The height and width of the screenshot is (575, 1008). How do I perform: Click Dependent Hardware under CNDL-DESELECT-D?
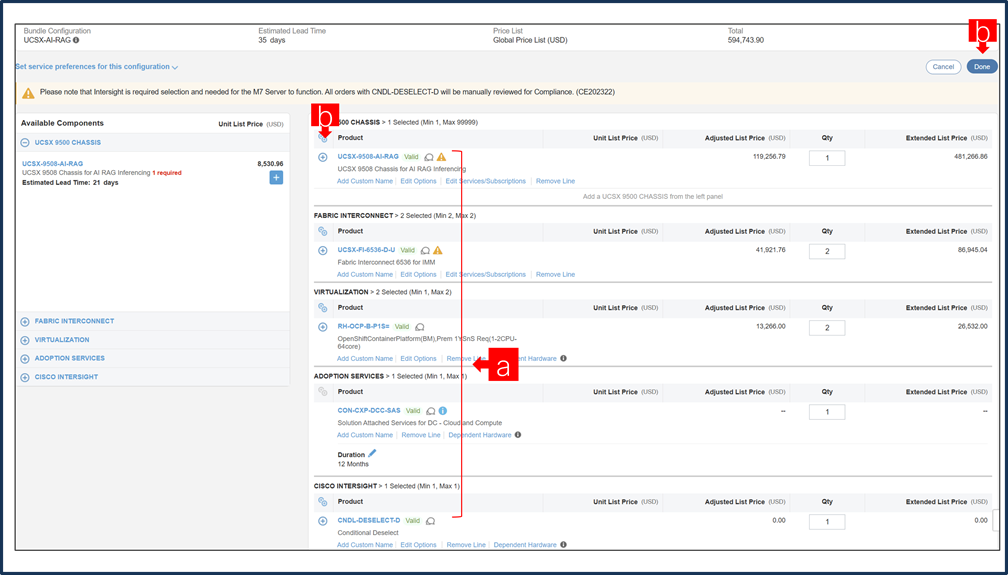525,545
